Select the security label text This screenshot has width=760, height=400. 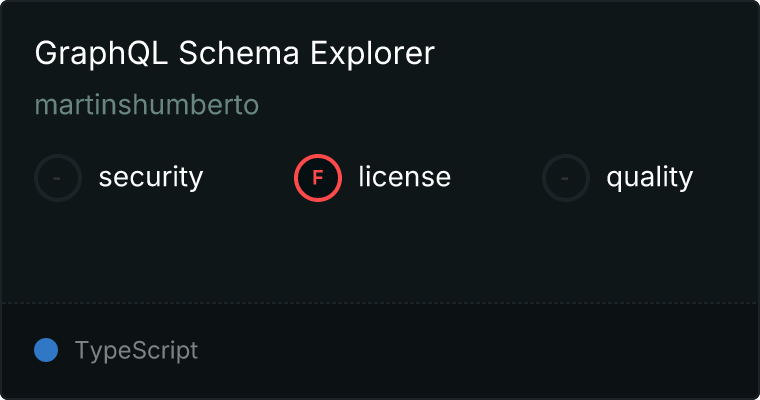coord(151,178)
